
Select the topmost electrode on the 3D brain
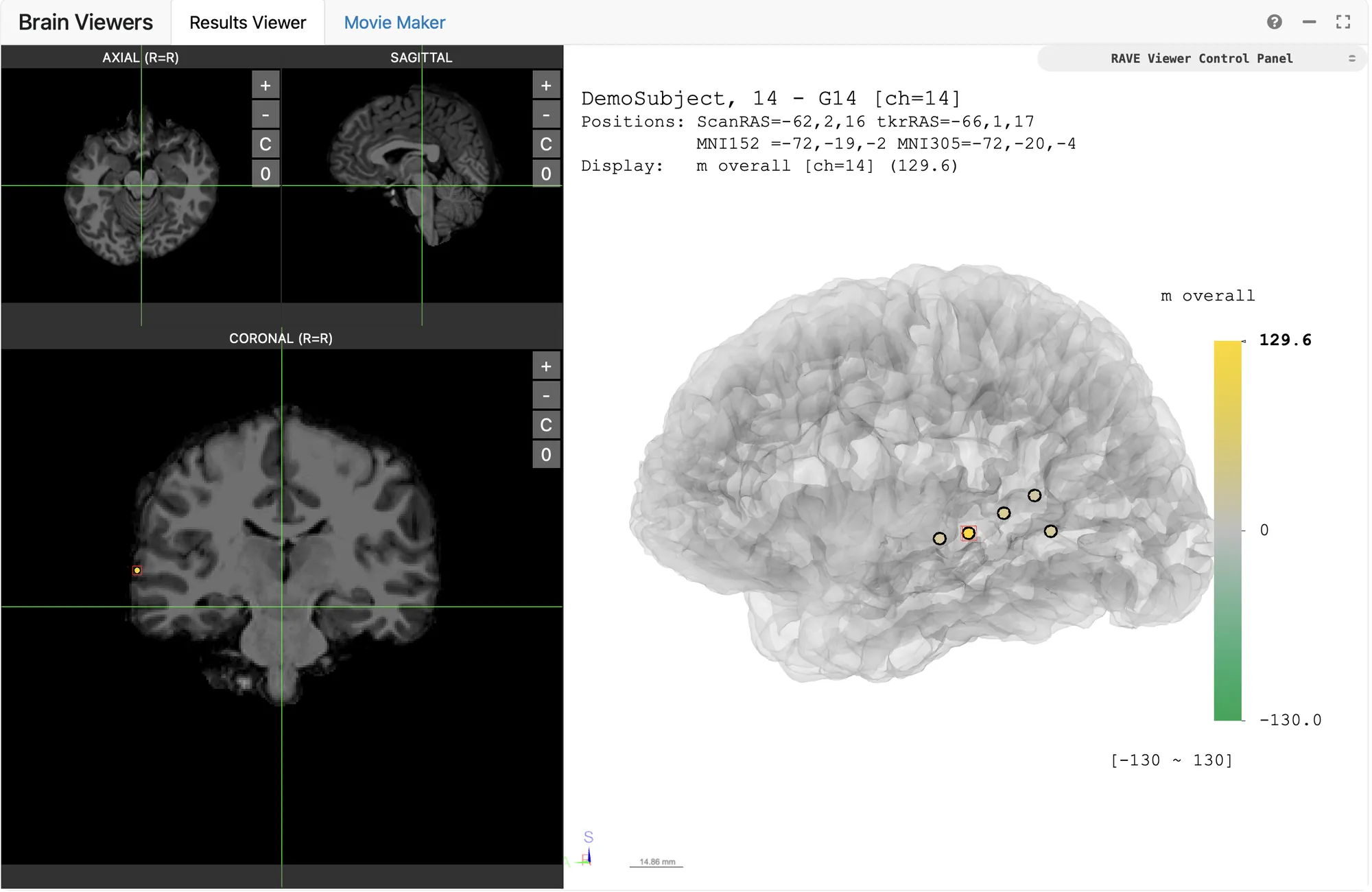[1034, 495]
